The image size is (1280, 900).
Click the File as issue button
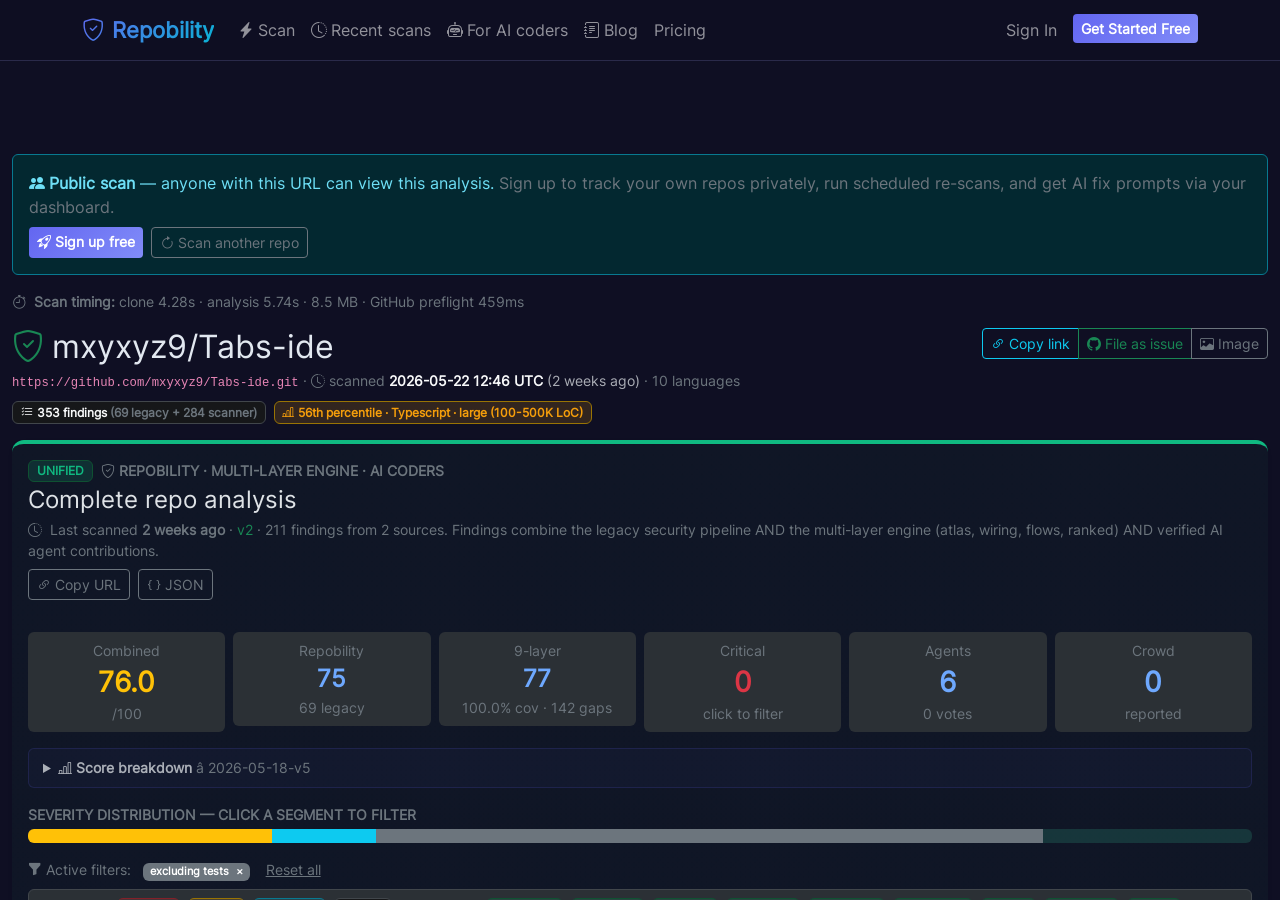pyautogui.click(x=1135, y=343)
